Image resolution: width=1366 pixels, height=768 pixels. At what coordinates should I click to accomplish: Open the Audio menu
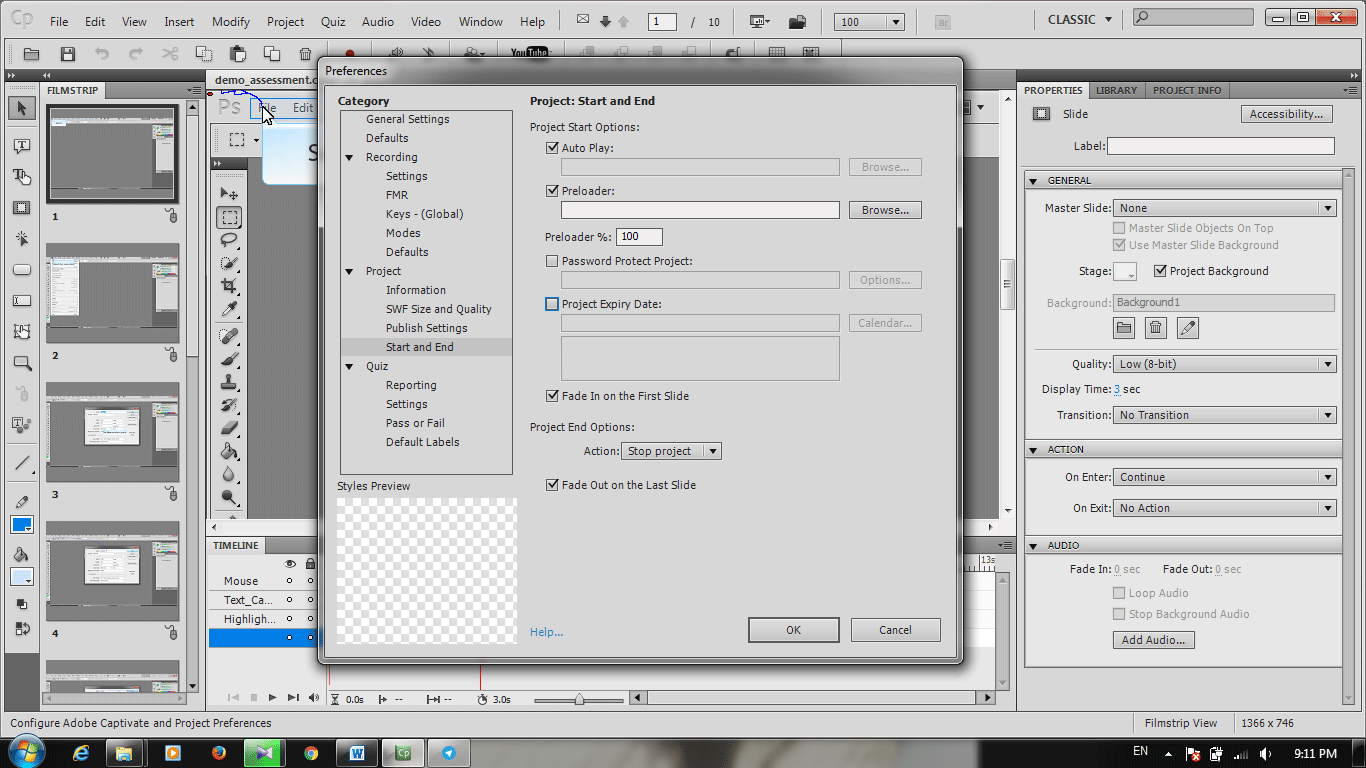tap(377, 21)
